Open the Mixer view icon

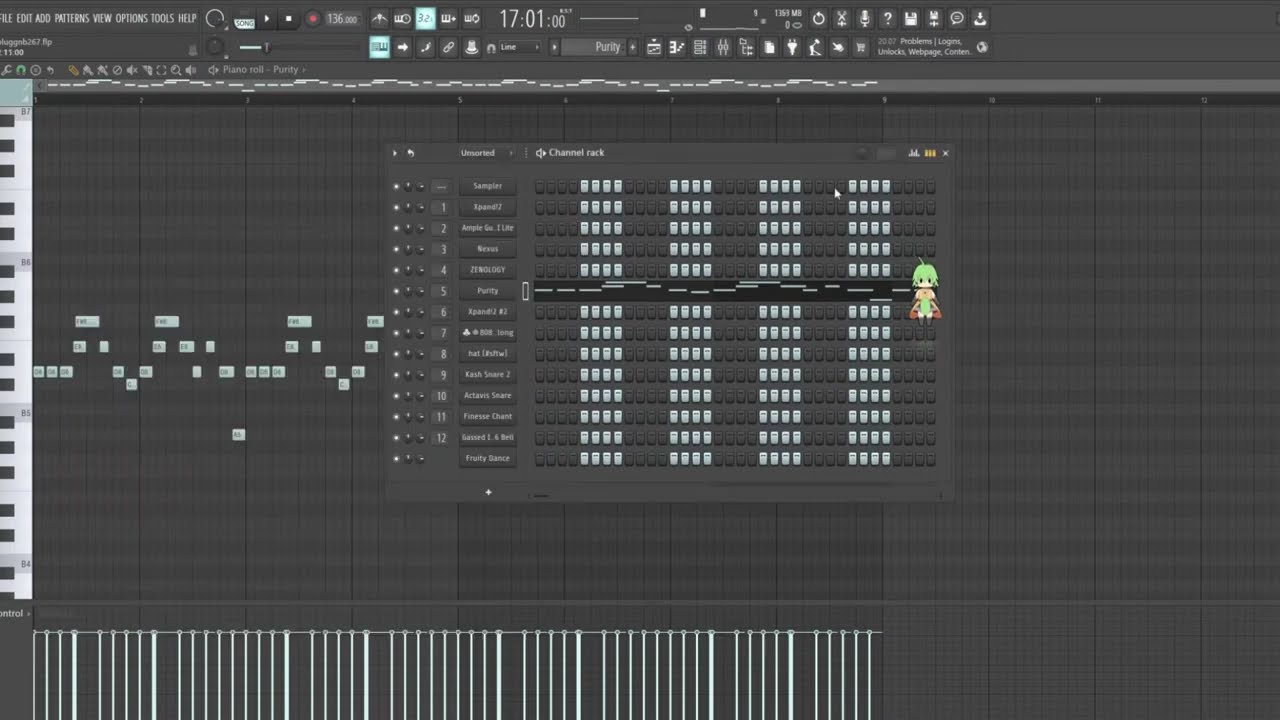pos(722,47)
